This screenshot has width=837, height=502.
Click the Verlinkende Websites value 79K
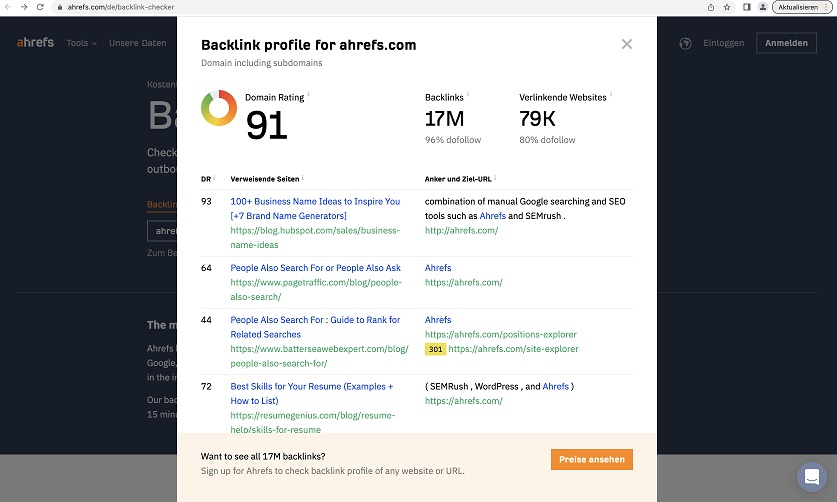coord(537,119)
